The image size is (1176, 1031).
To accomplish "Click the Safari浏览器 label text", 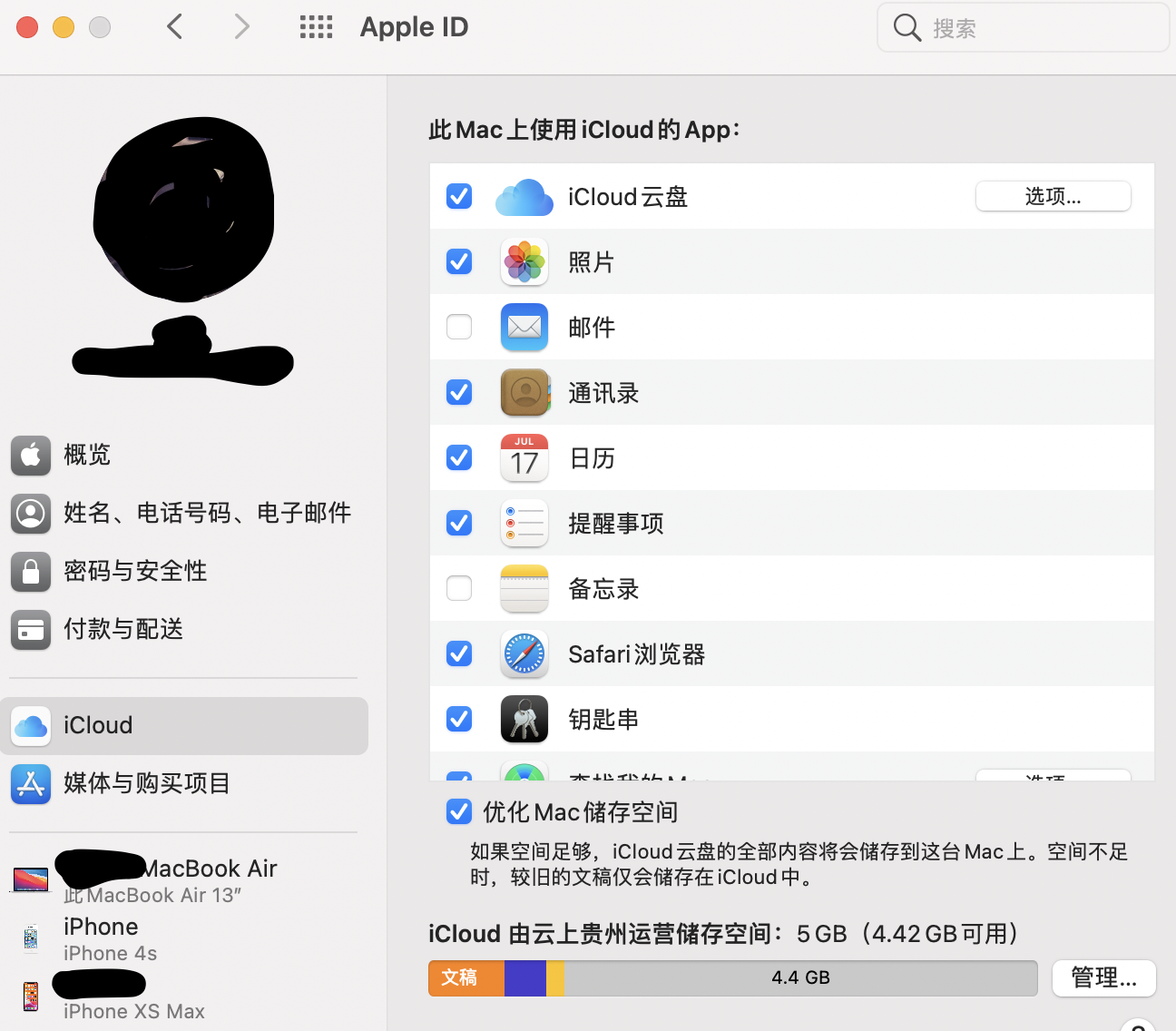I will click(637, 654).
